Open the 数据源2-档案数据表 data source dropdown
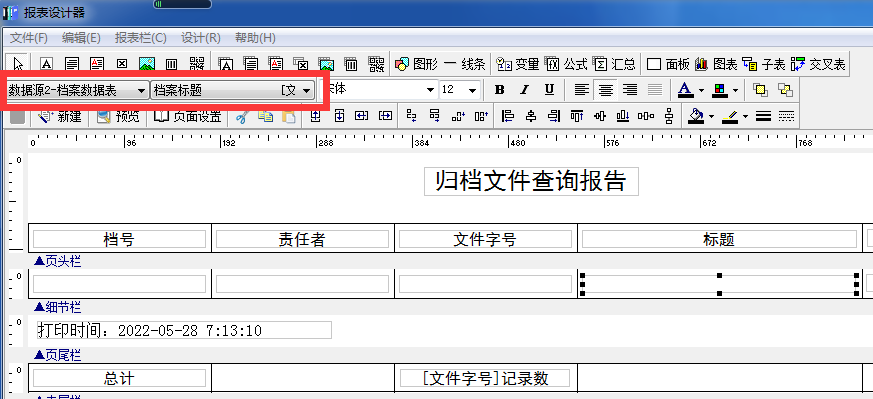 [141, 91]
